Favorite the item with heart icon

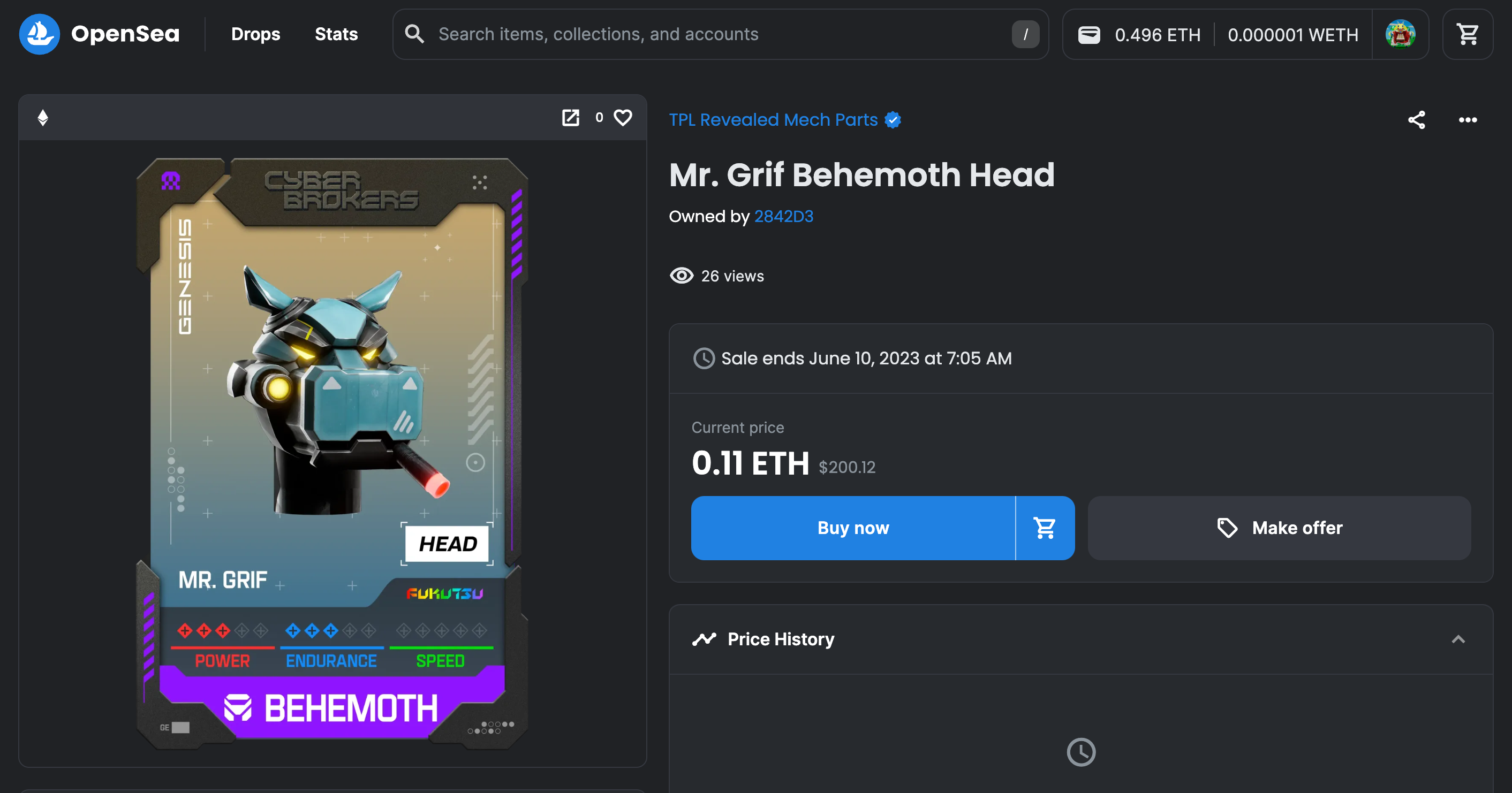(x=623, y=118)
